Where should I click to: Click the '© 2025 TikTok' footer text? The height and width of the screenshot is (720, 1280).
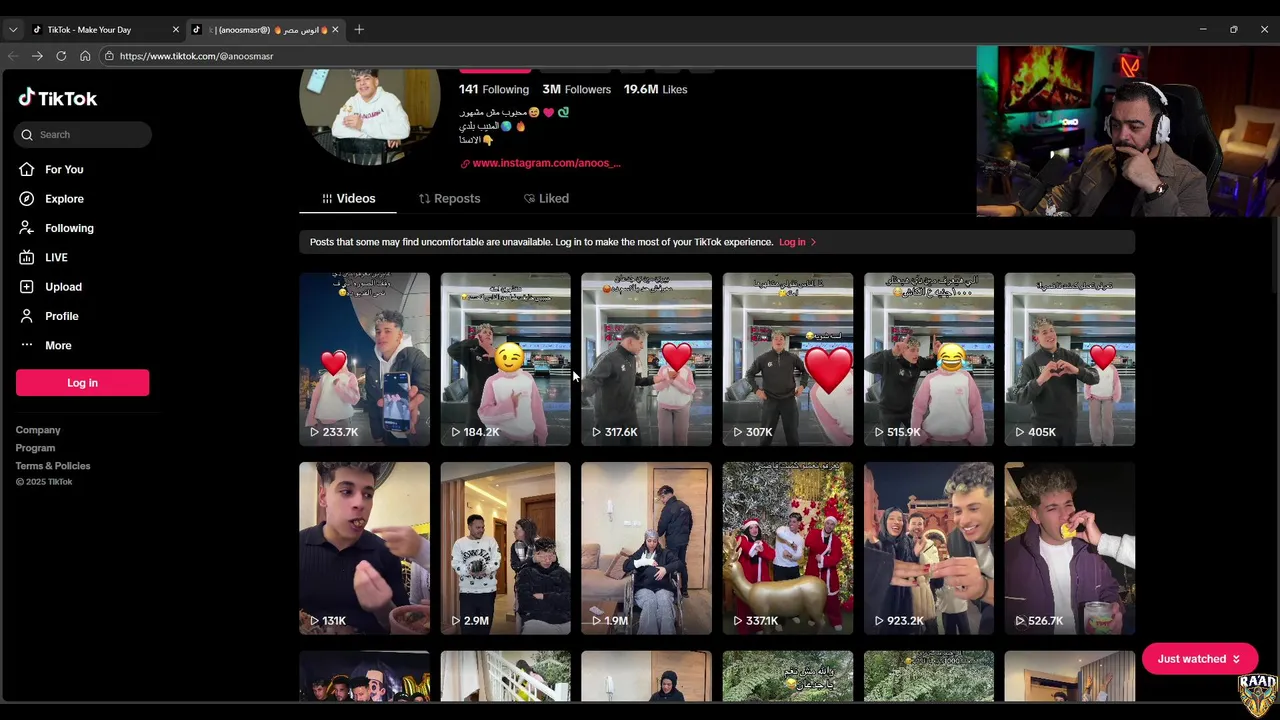pyautogui.click(x=44, y=482)
